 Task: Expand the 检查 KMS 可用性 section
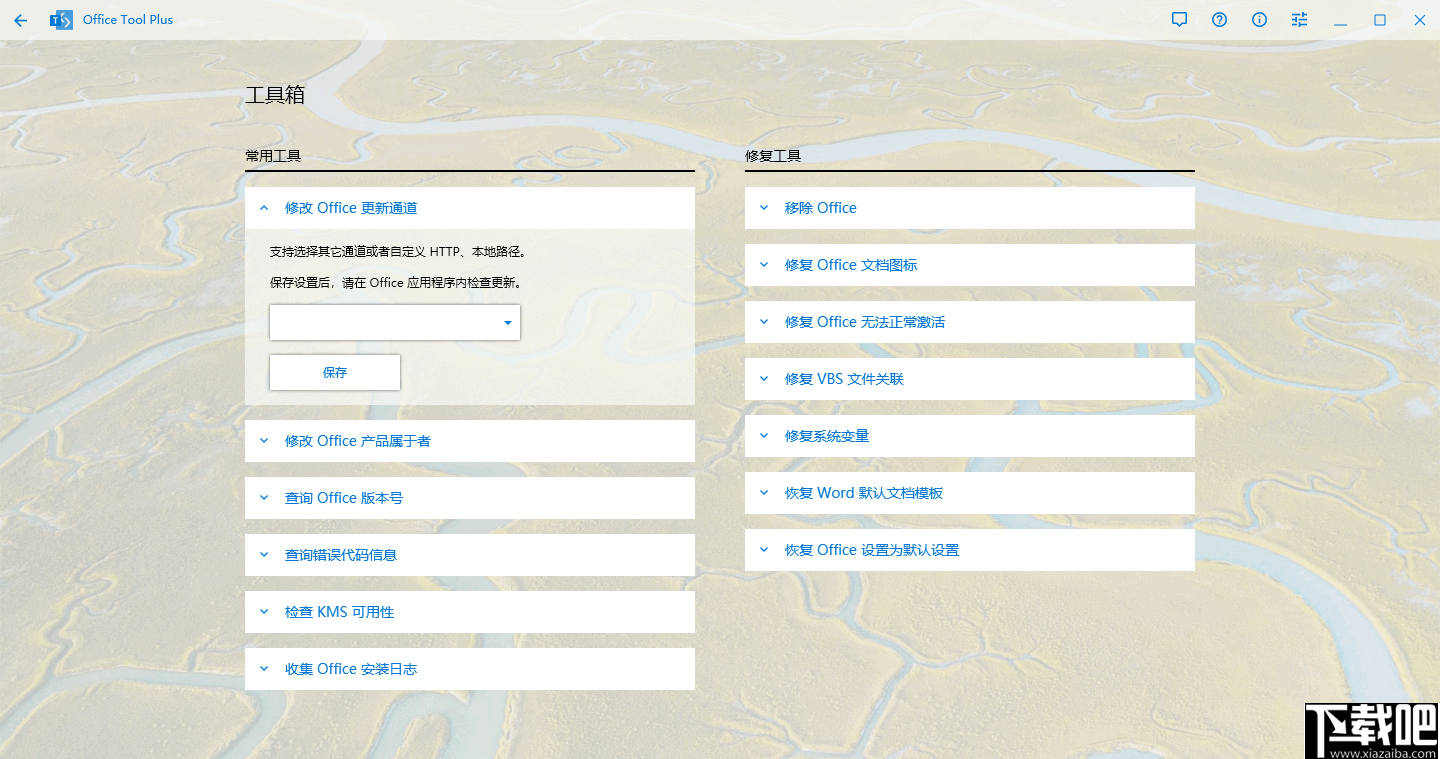[264, 611]
